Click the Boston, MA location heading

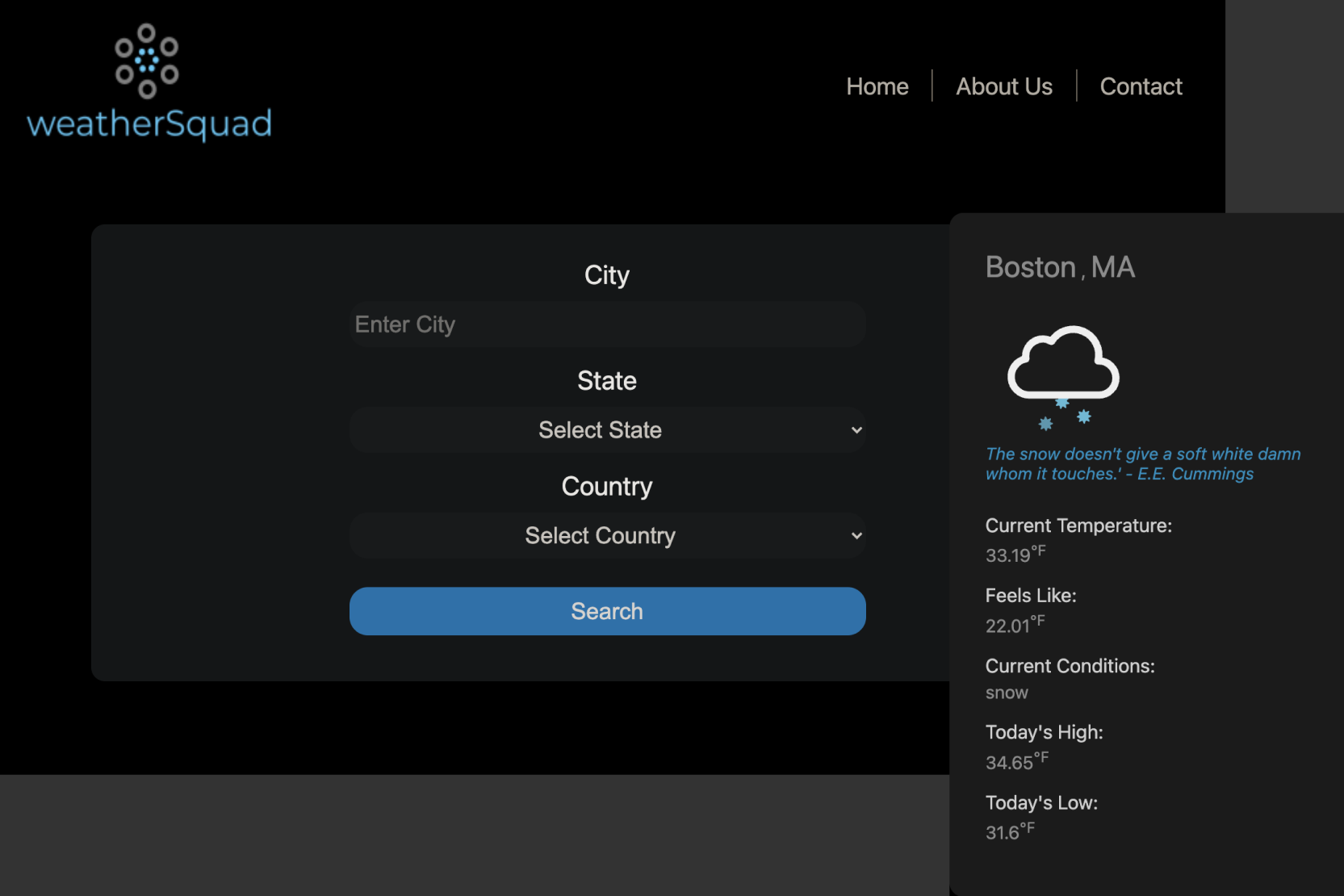click(1059, 267)
